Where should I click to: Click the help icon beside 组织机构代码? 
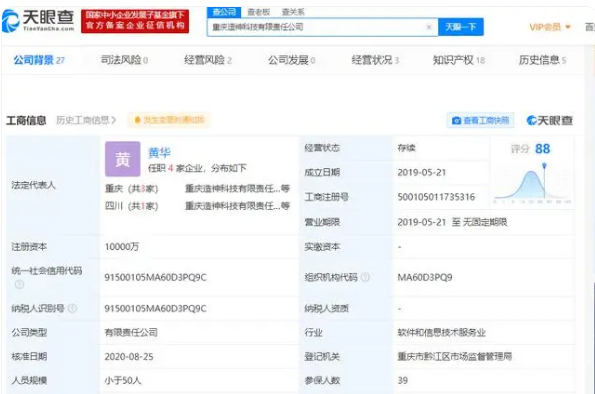(365, 277)
